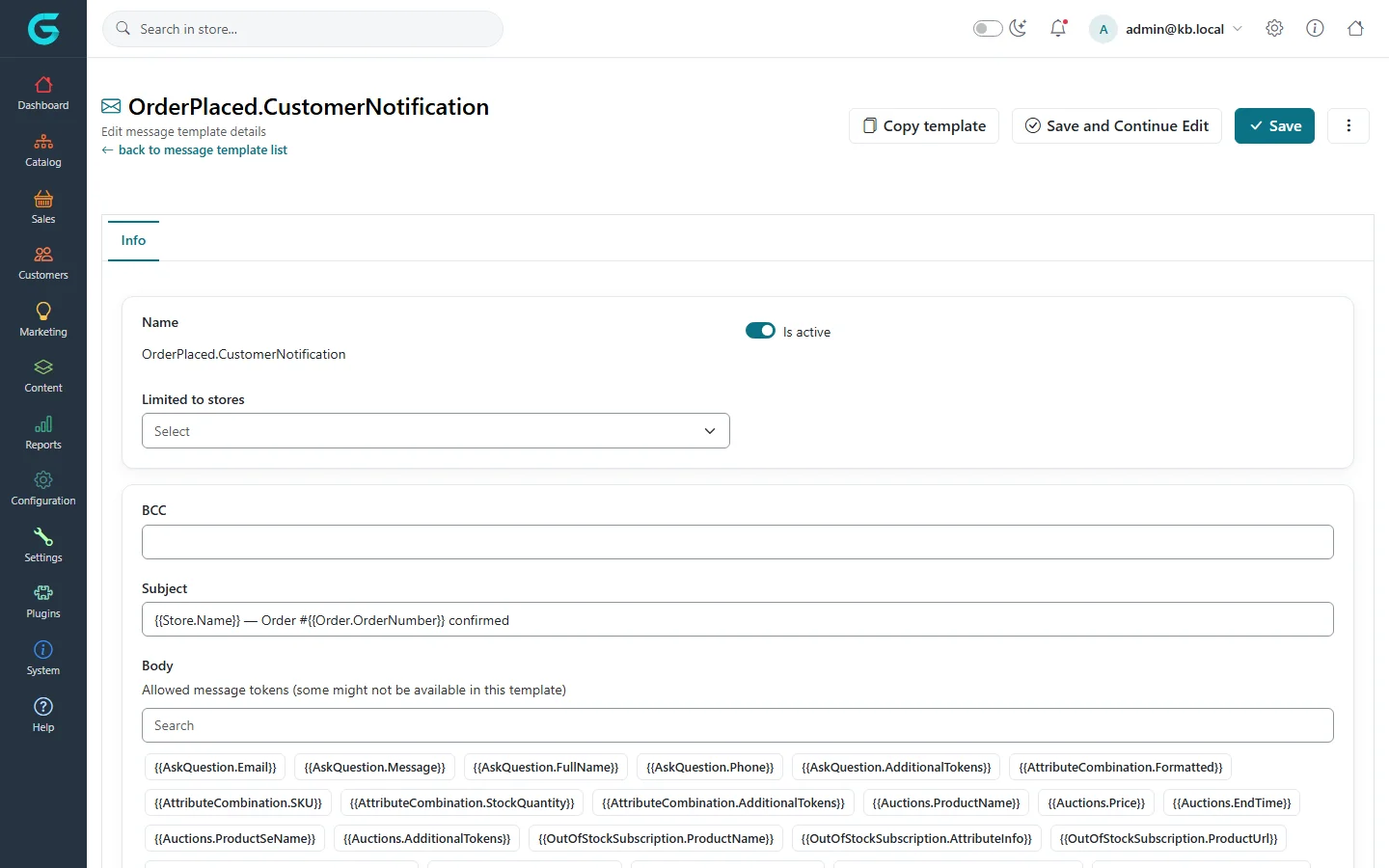Screen dimensions: 1389x868
Task: Click the Copy template button
Action: 924,125
